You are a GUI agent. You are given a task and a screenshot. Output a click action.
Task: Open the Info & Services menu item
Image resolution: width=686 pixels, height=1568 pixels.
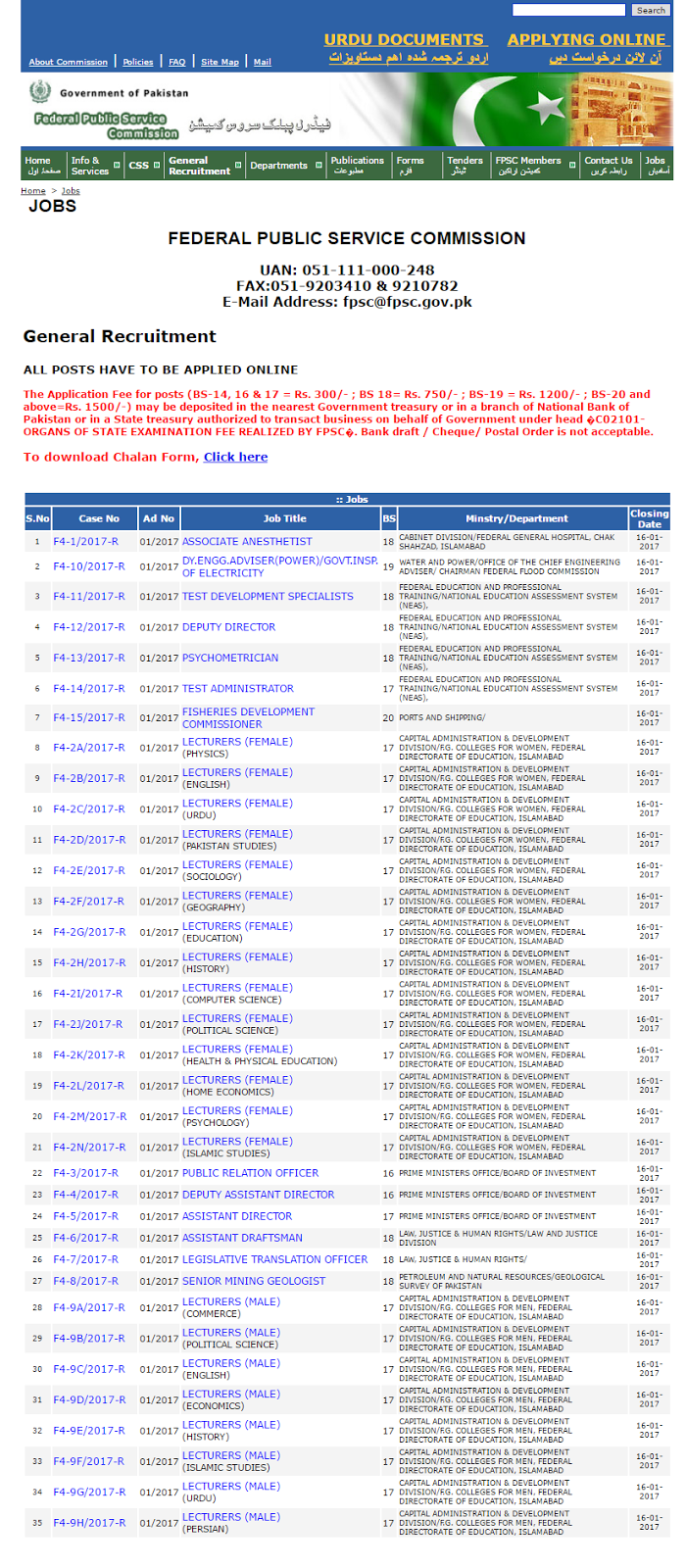pos(89,165)
